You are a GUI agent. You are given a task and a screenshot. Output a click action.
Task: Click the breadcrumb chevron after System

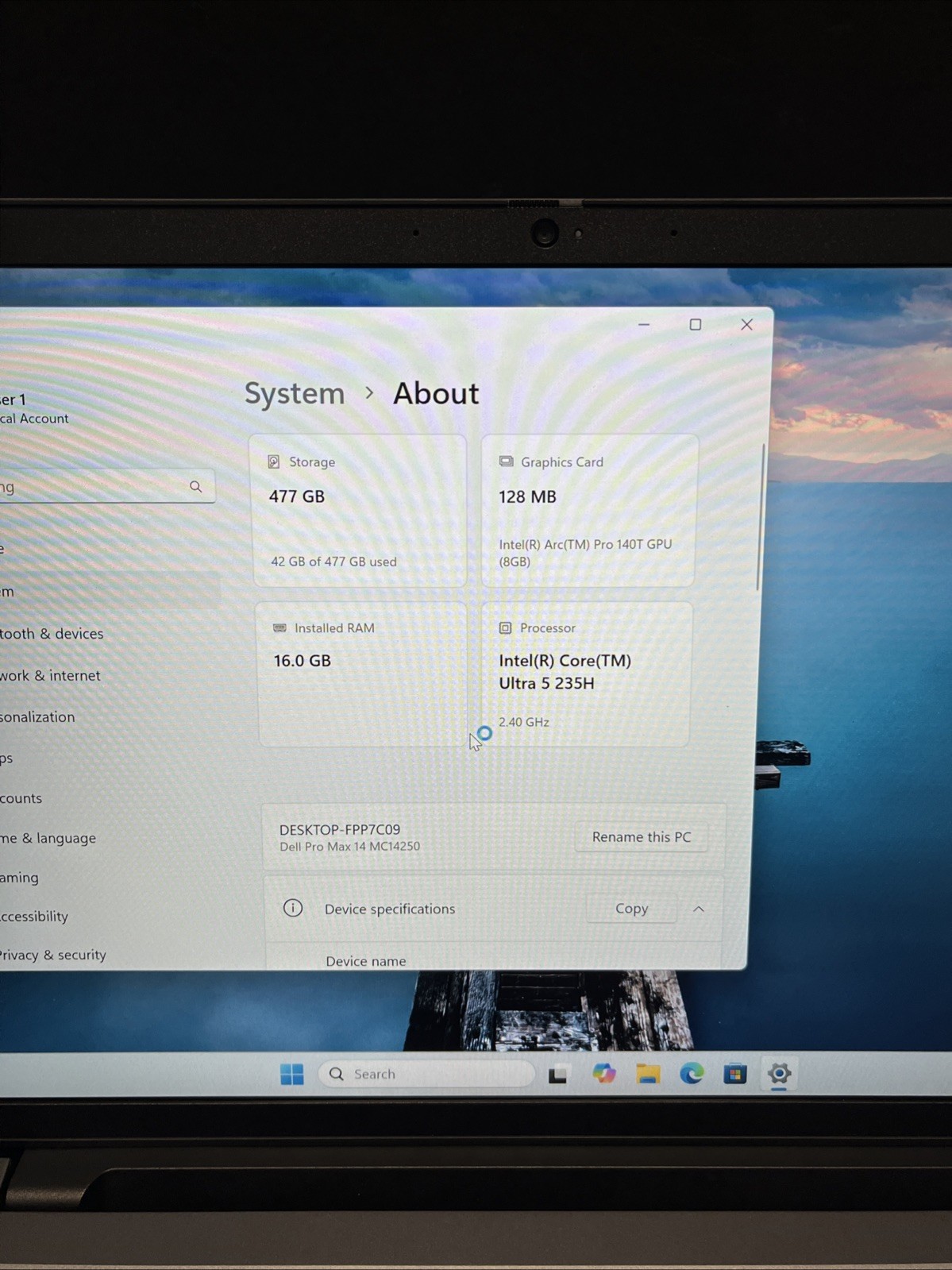369,392
